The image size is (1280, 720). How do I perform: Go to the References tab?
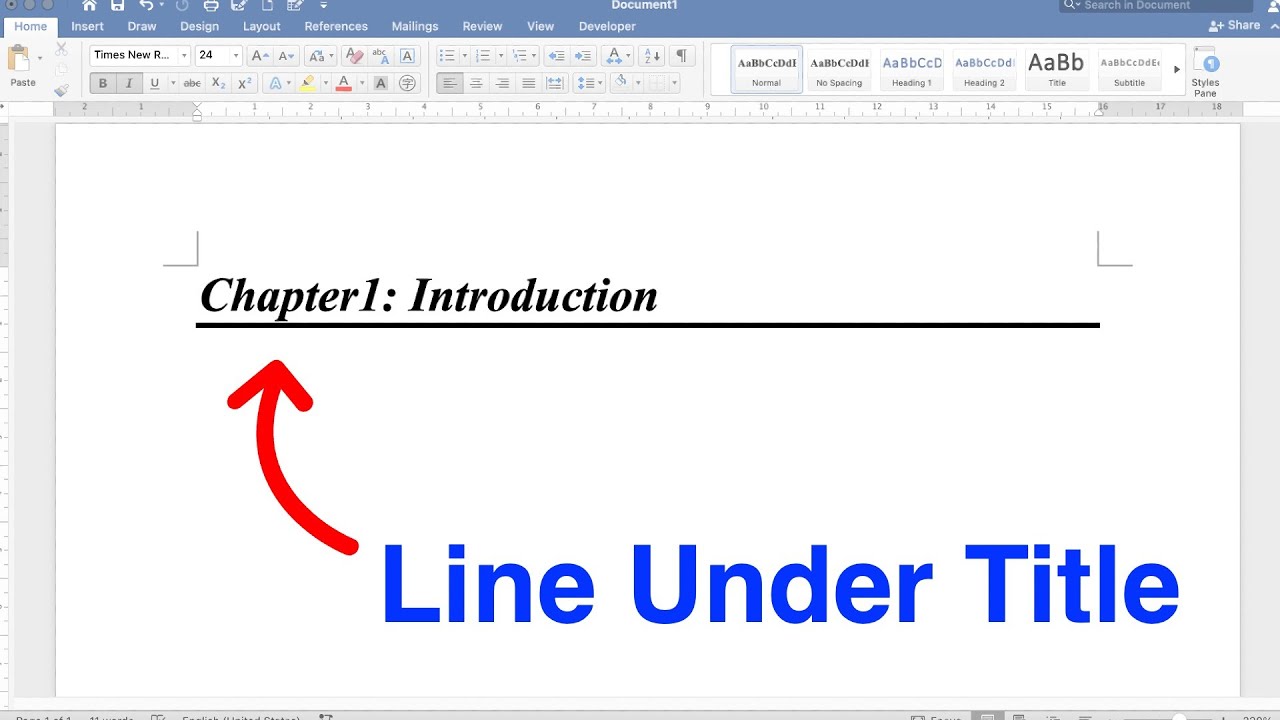tap(336, 26)
